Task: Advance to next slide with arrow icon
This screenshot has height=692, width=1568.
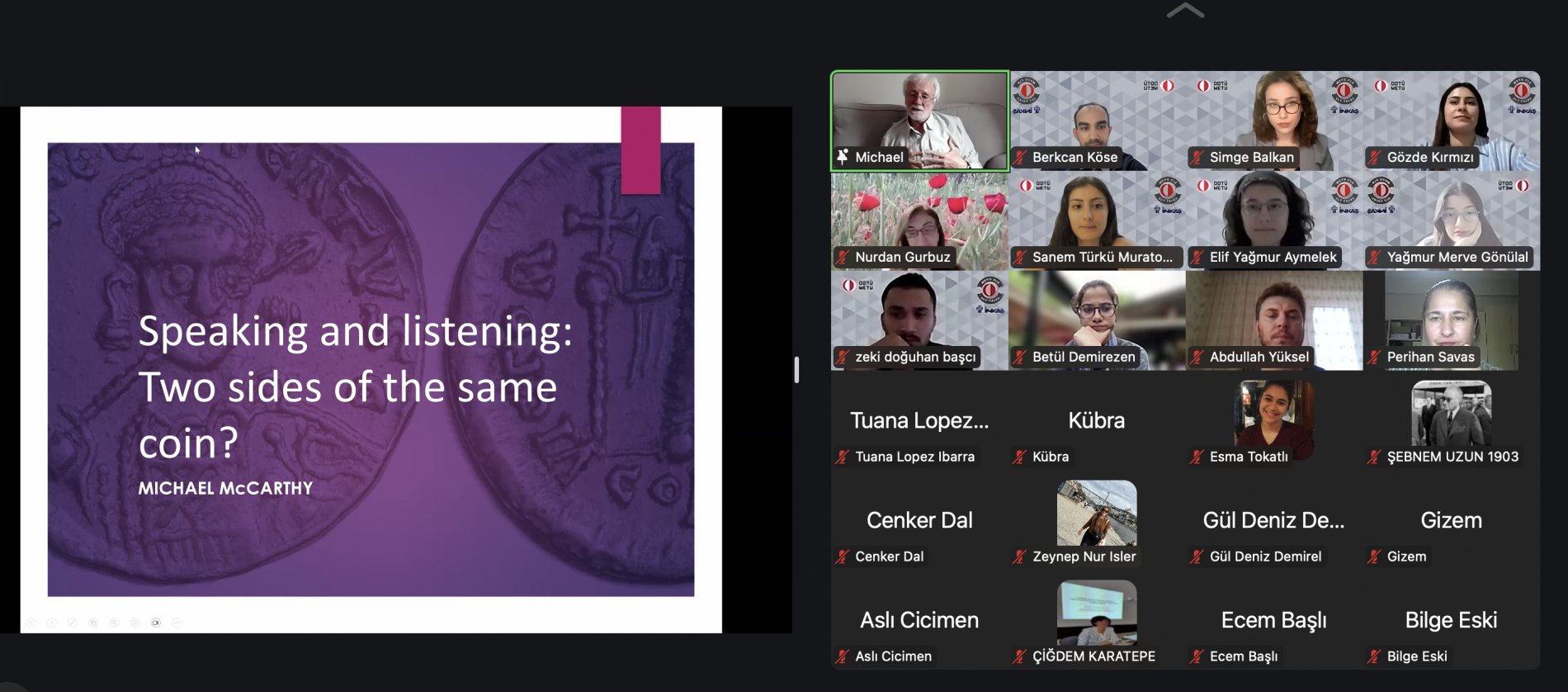Action: (x=51, y=623)
